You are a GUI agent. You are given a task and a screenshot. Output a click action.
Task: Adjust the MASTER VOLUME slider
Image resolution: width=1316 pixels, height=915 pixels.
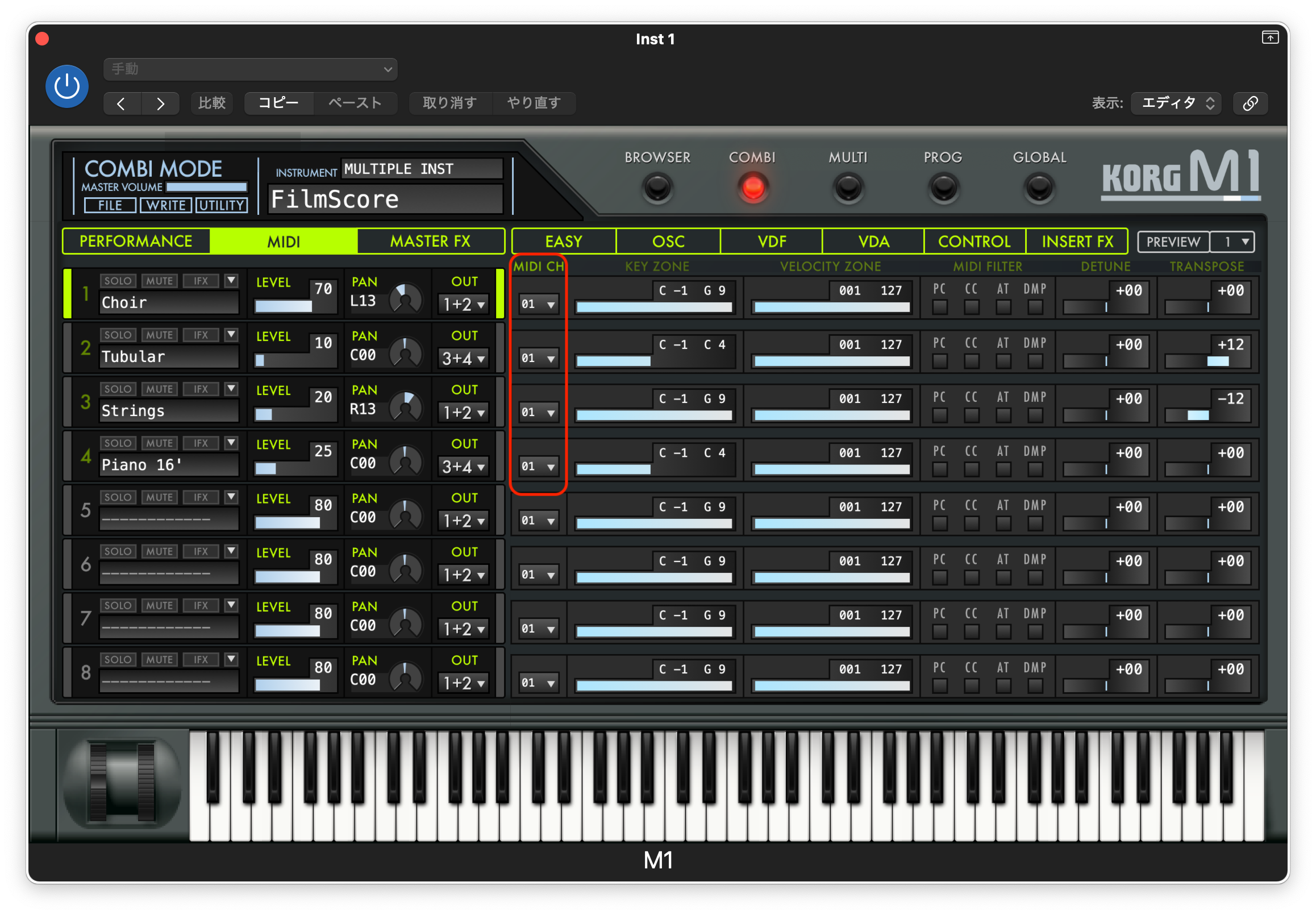pyautogui.click(x=206, y=187)
